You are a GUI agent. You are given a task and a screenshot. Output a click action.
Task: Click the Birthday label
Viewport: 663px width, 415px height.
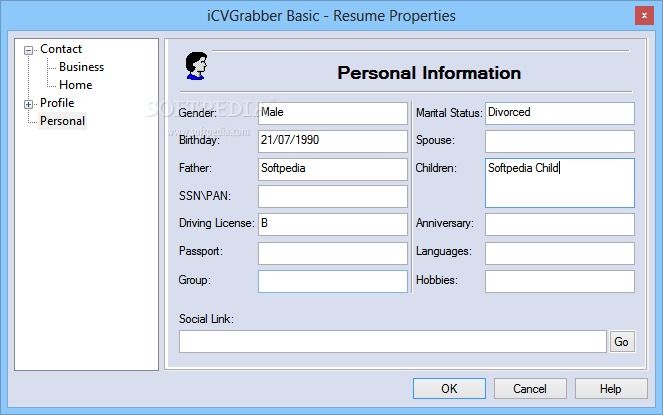199,140
